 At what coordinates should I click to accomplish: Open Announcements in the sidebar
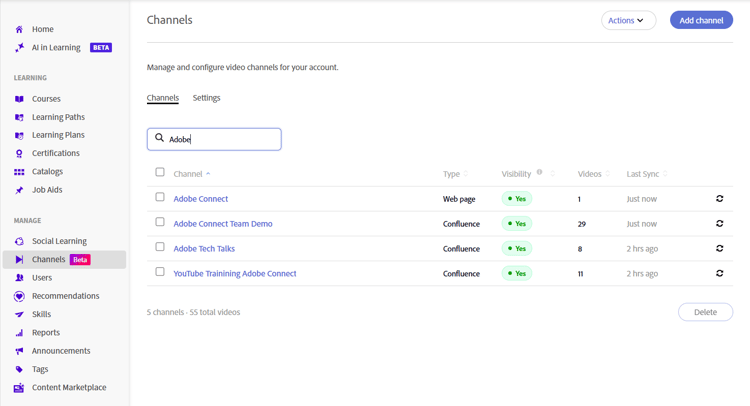pyautogui.click(x=61, y=351)
